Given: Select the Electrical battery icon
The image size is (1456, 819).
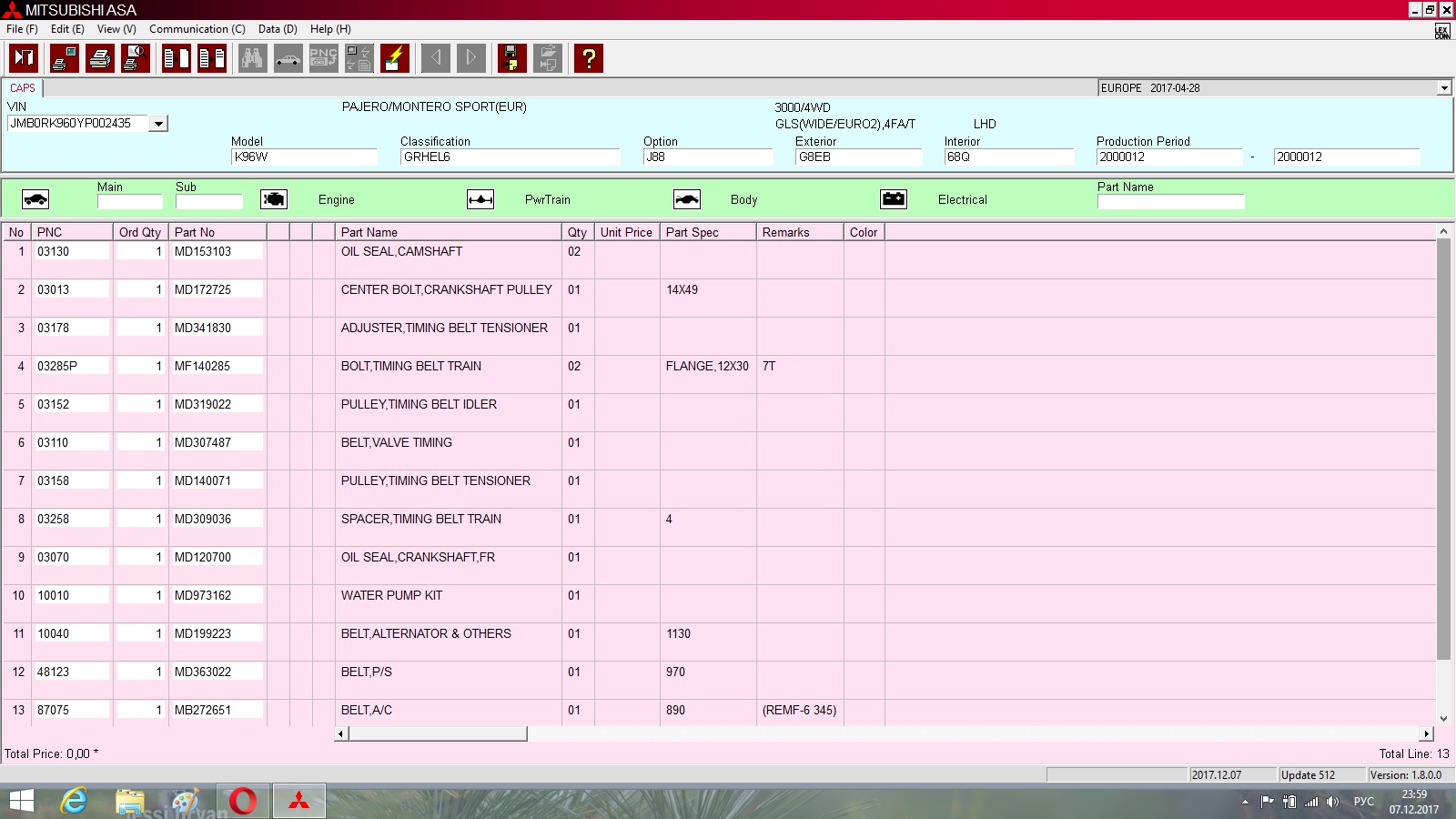Looking at the screenshot, I should tap(894, 199).
